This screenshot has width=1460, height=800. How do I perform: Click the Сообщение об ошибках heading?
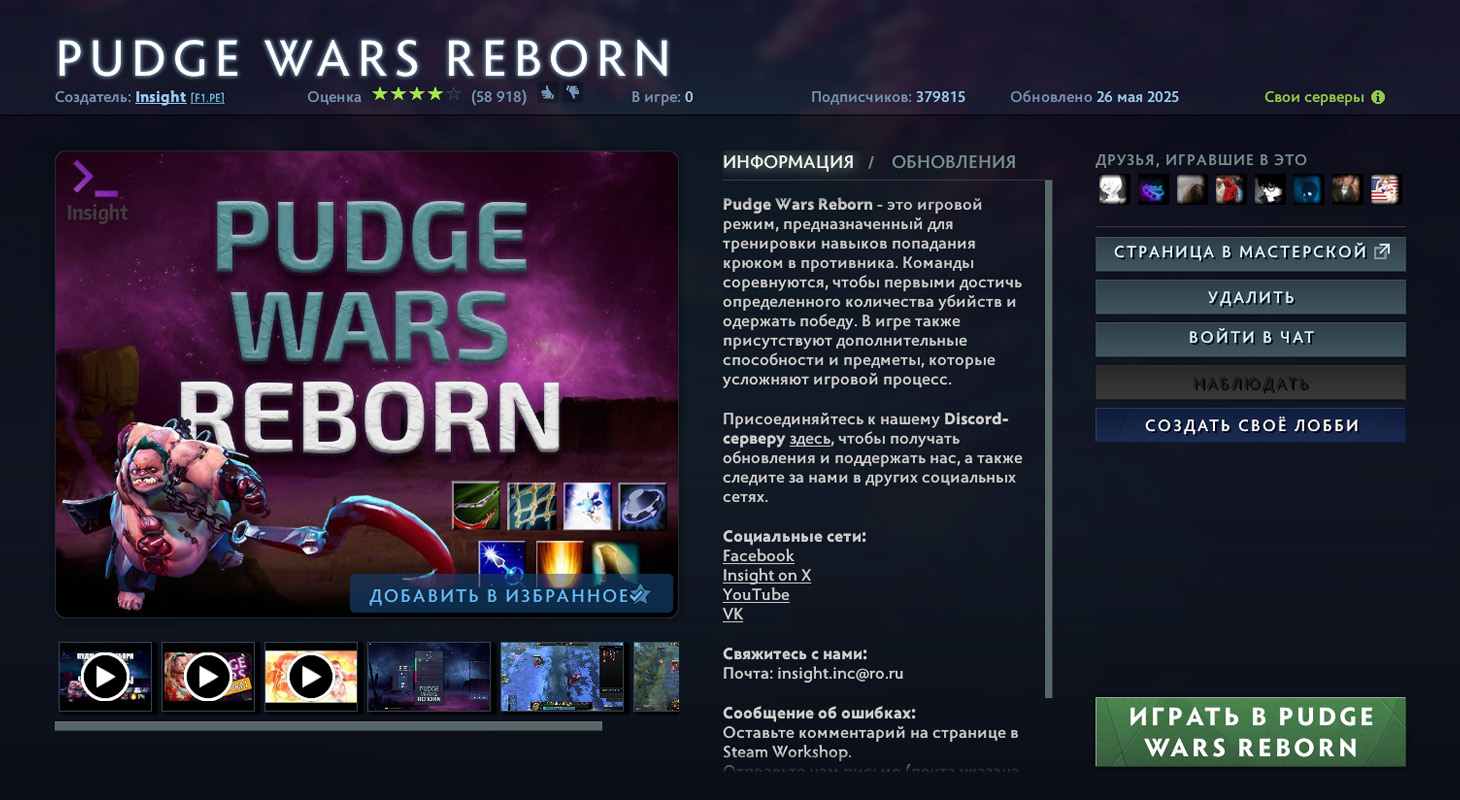point(819,713)
